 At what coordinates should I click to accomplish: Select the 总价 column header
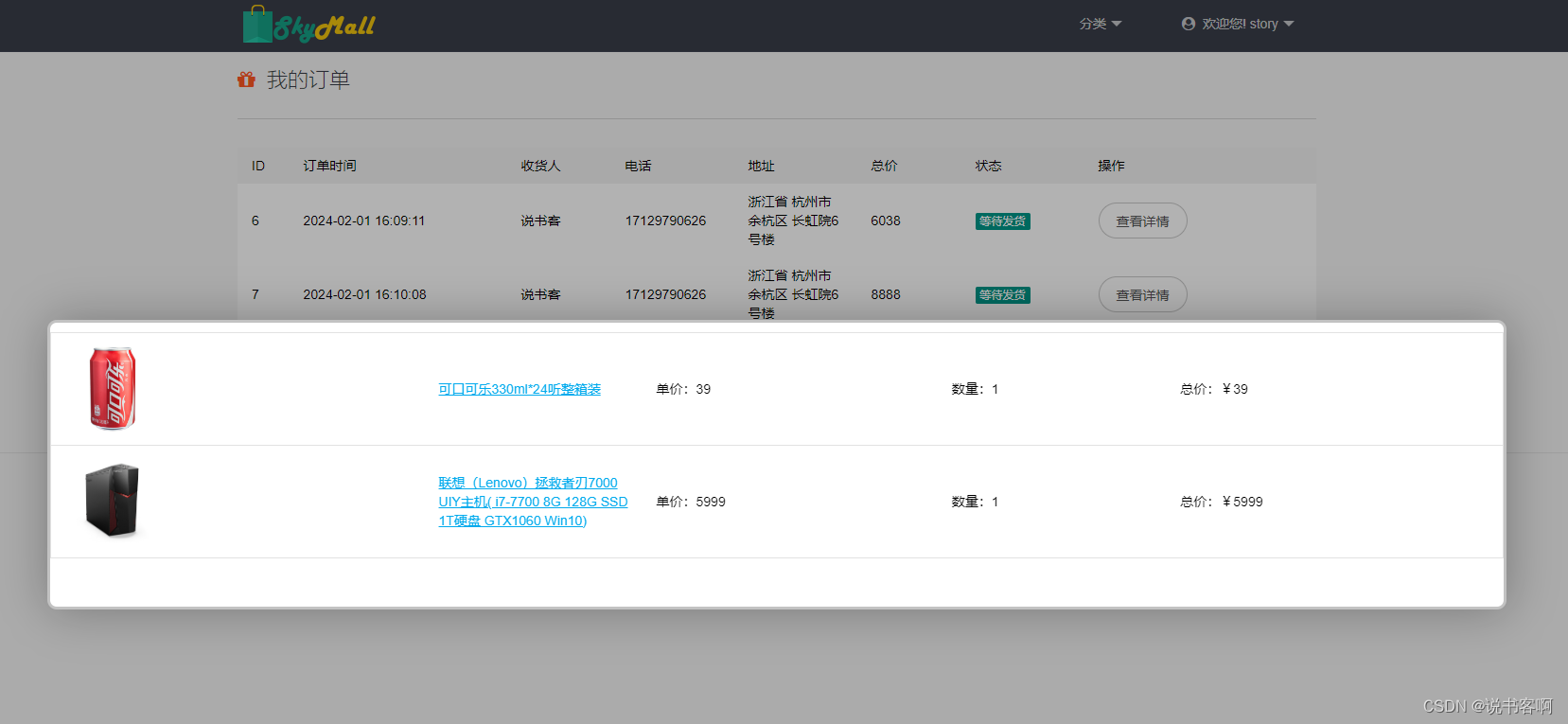coord(884,166)
